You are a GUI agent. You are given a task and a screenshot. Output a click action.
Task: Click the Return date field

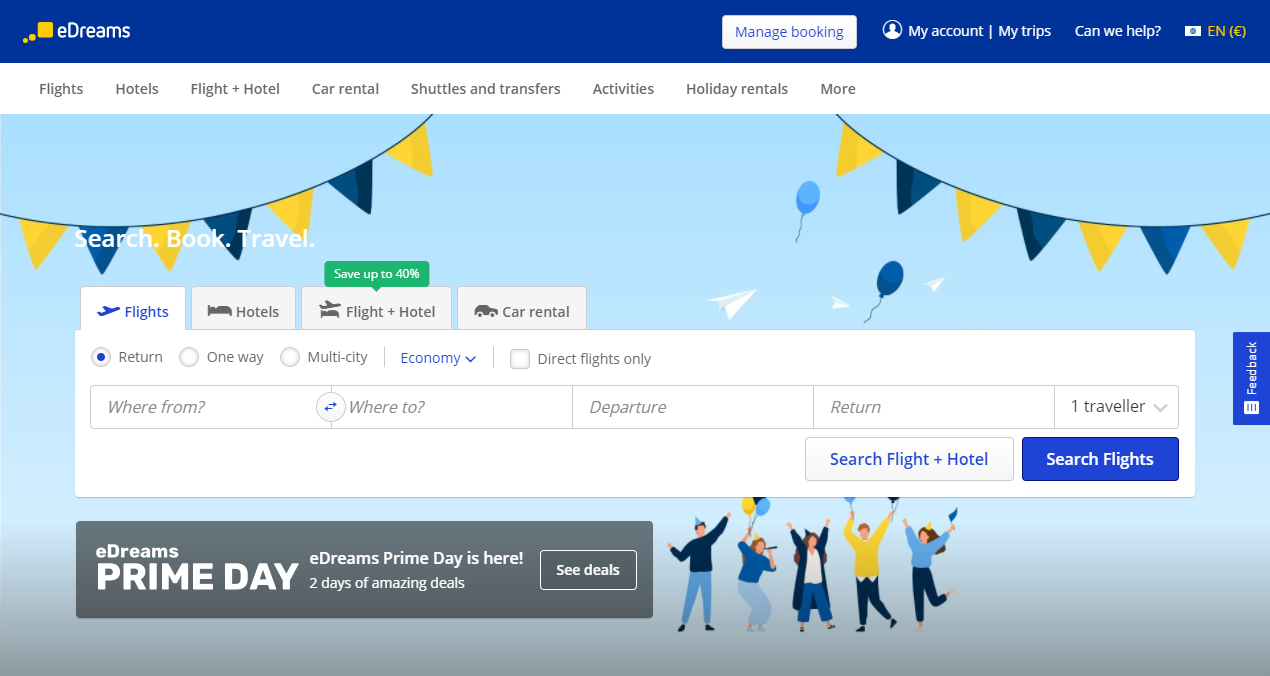(x=934, y=407)
